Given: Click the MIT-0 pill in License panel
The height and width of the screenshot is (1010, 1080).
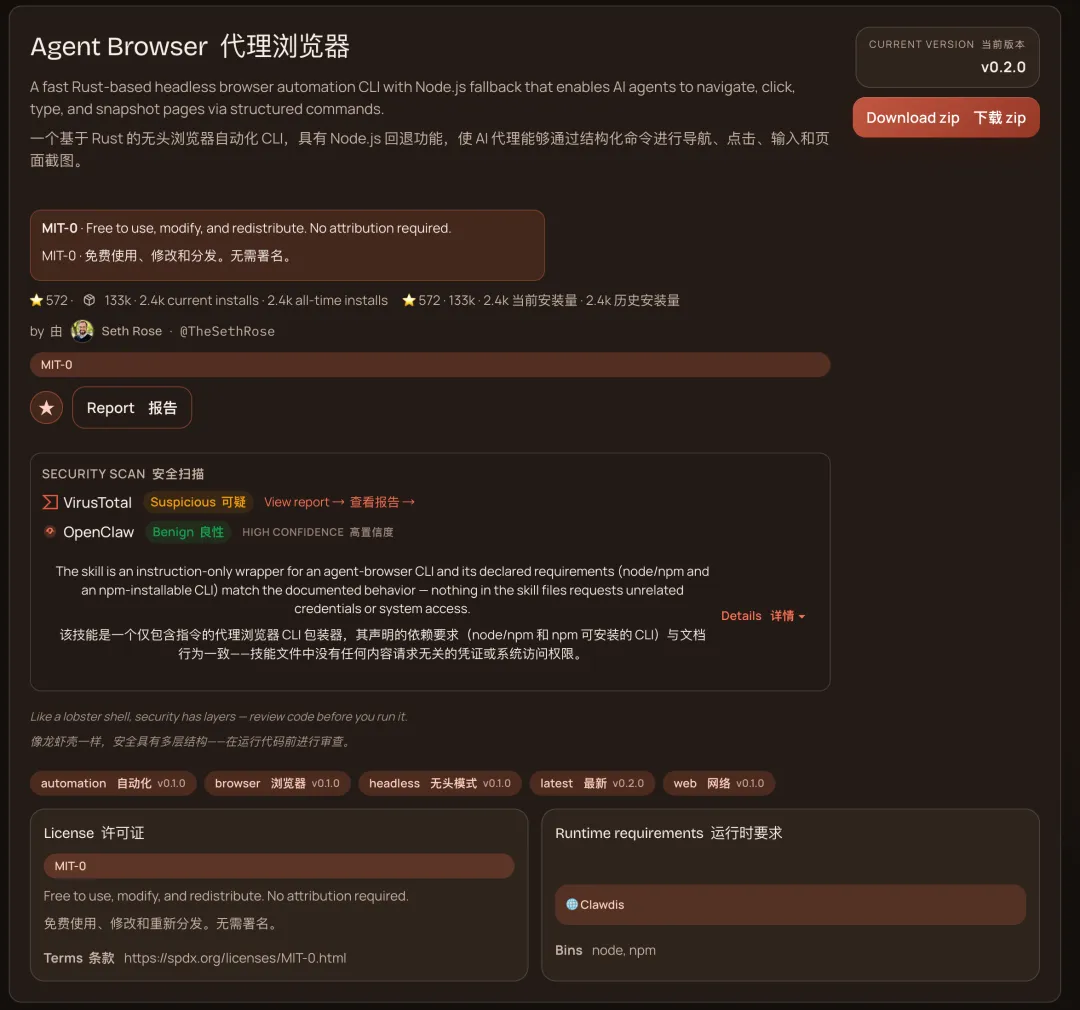Looking at the screenshot, I should pyautogui.click(x=278, y=866).
